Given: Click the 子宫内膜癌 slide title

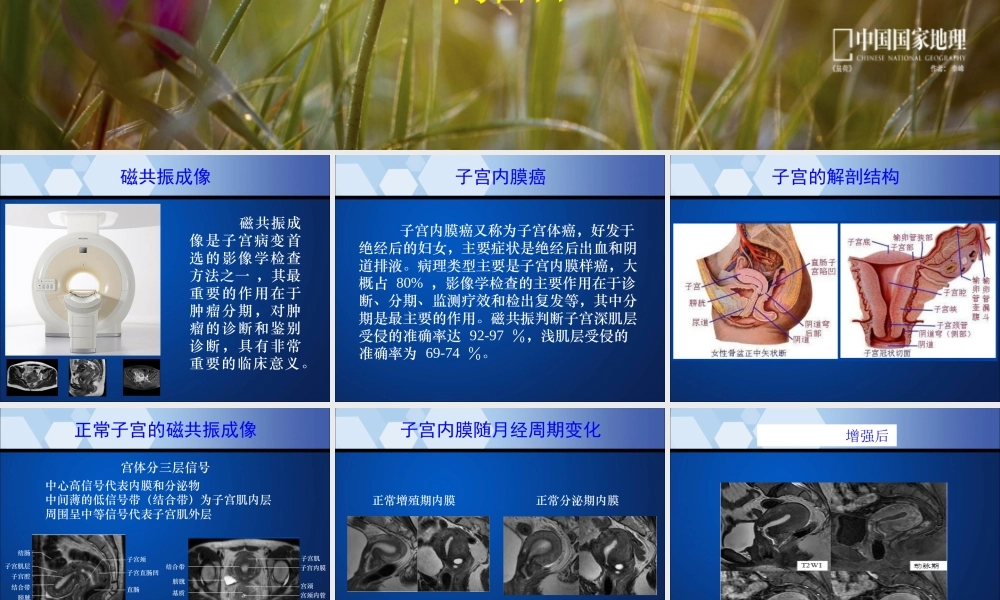Looking at the screenshot, I should click(x=500, y=175).
